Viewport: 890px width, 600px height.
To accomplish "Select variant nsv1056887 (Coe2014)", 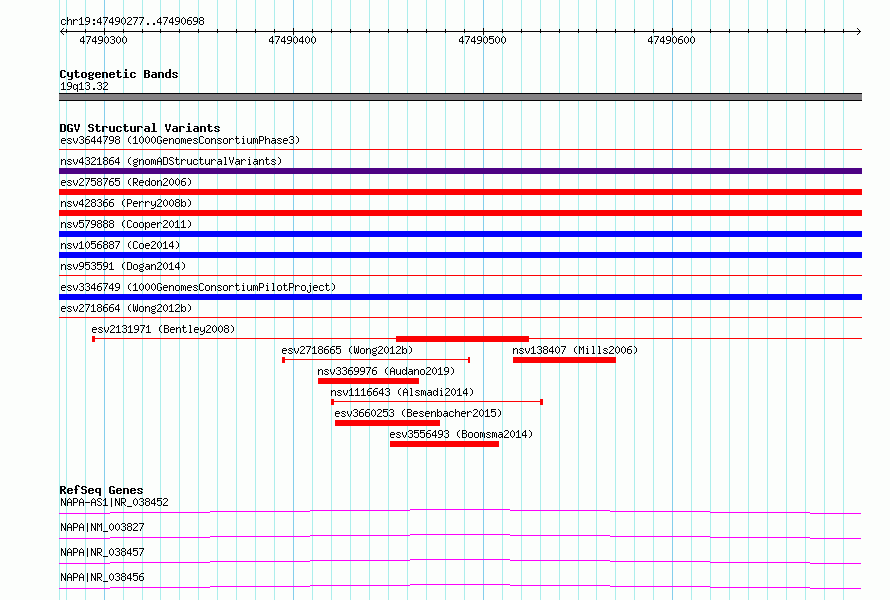I will coord(120,245).
